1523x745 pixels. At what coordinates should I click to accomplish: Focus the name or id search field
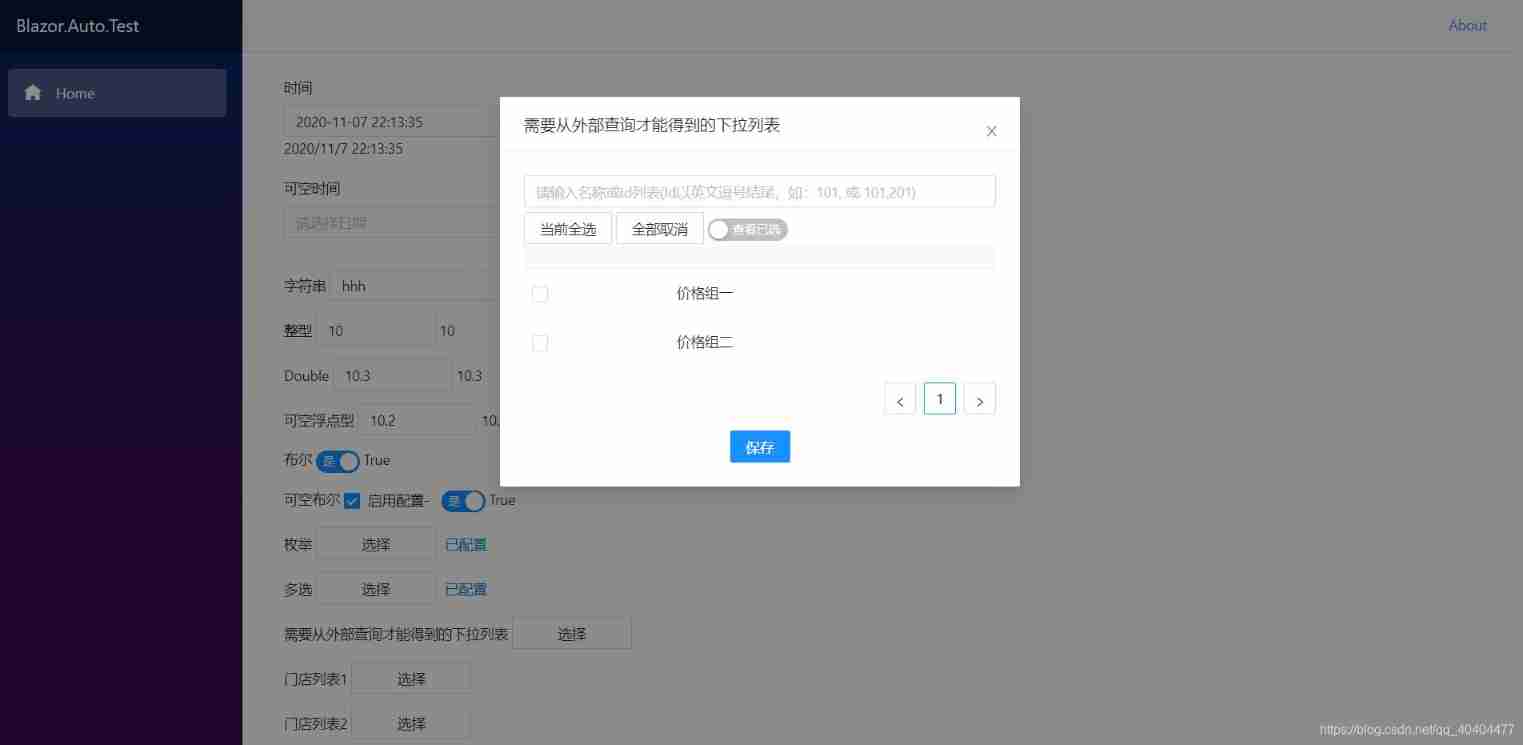point(760,192)
